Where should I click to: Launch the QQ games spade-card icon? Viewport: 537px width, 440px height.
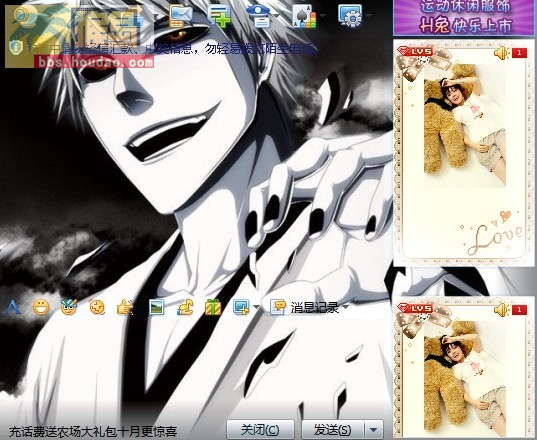pyautogui.click(x=305, y=16)
